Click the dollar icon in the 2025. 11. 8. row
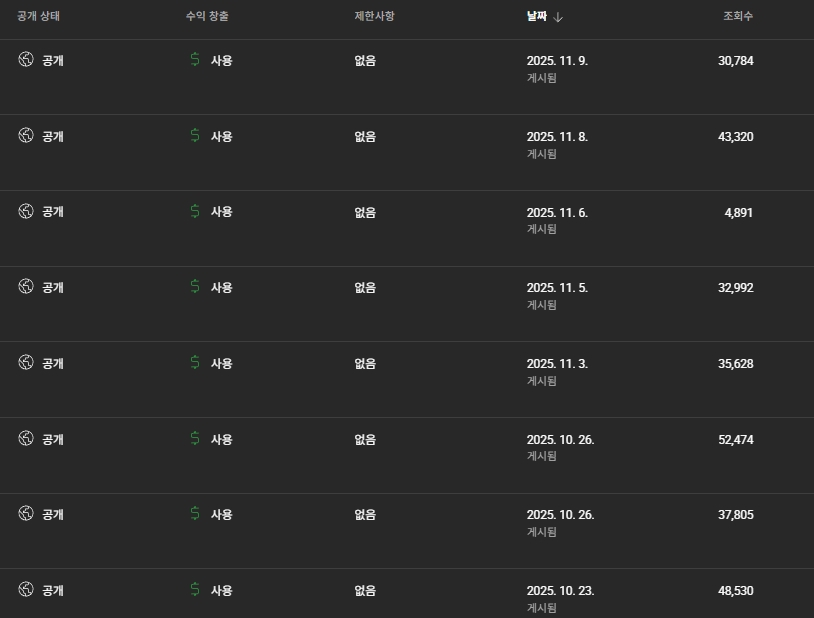This screenshot has width=814, height=618. [x=195, y=135]
